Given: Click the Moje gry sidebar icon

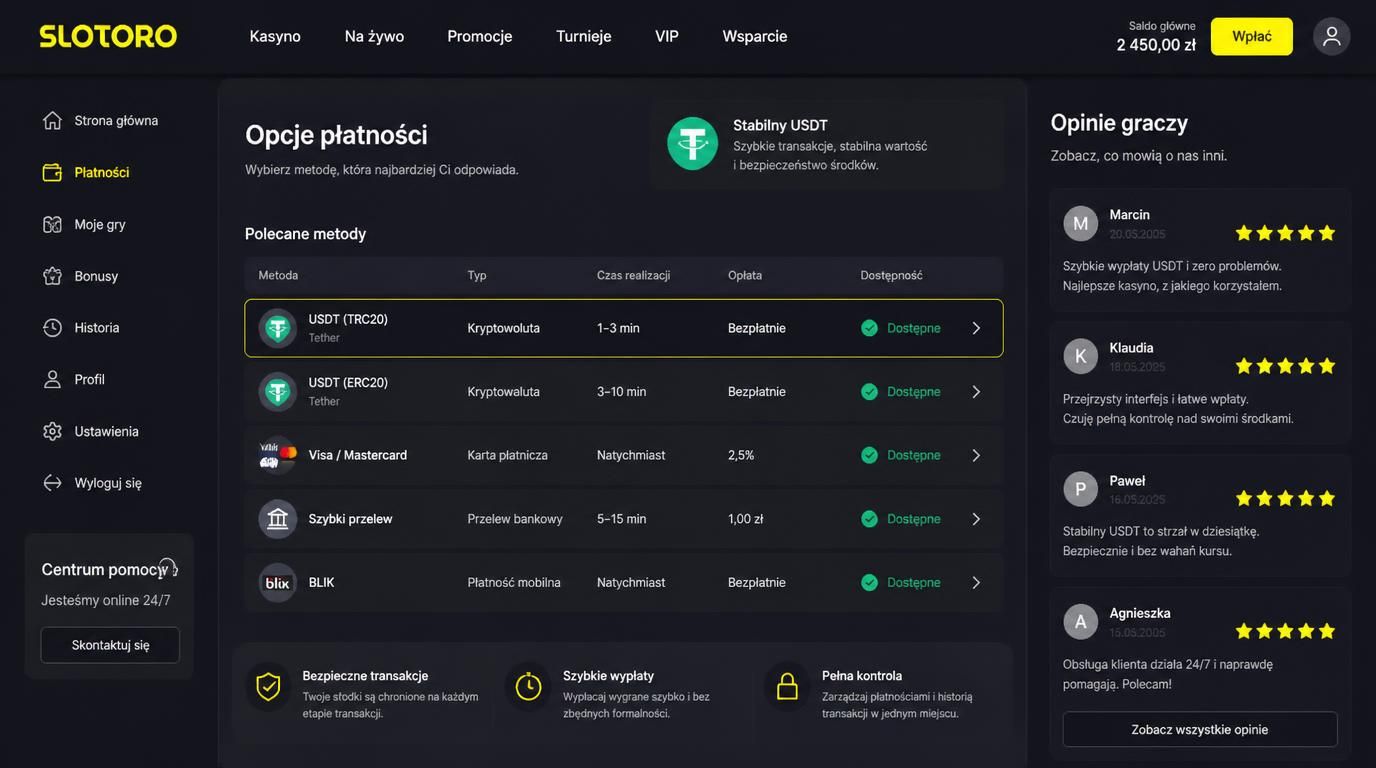Looking at the screenshot, I should (x=53, y=224).
